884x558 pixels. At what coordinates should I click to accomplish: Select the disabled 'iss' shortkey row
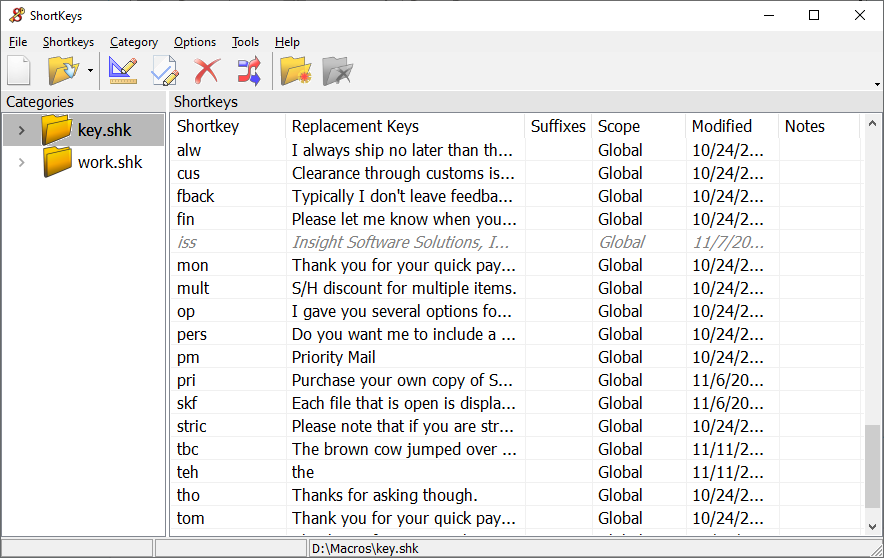point(516,242)
